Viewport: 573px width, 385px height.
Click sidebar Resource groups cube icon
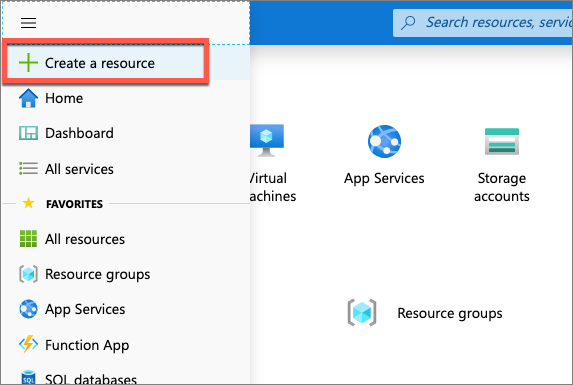point(28,274)
